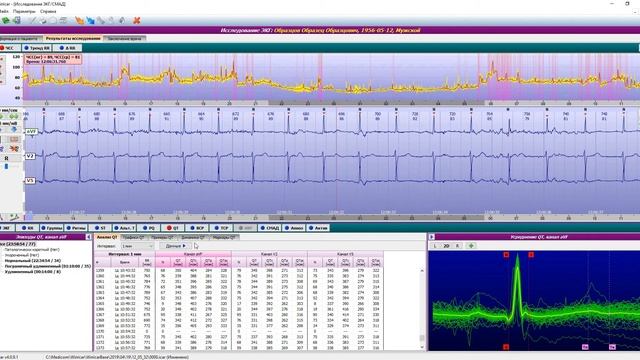Image resolution: width=640 pixels, height=360 pixels.
Task: Click the top red marker left of the QRS peak
Action: coord(506,255)
